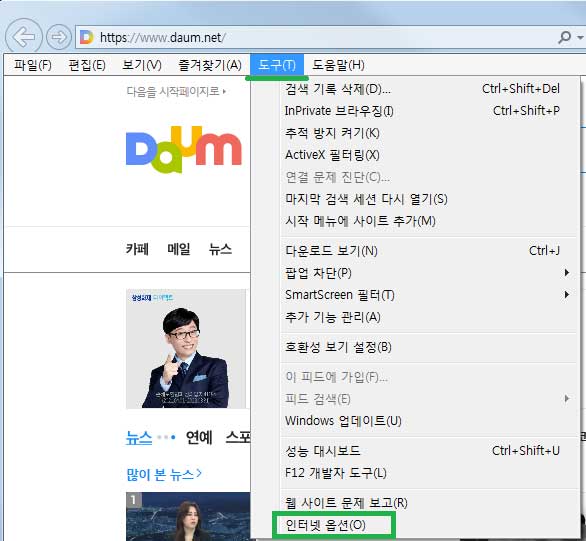Click the 메일 link on Daum
Screen dimensions: 586x541
tap(179, 249)
